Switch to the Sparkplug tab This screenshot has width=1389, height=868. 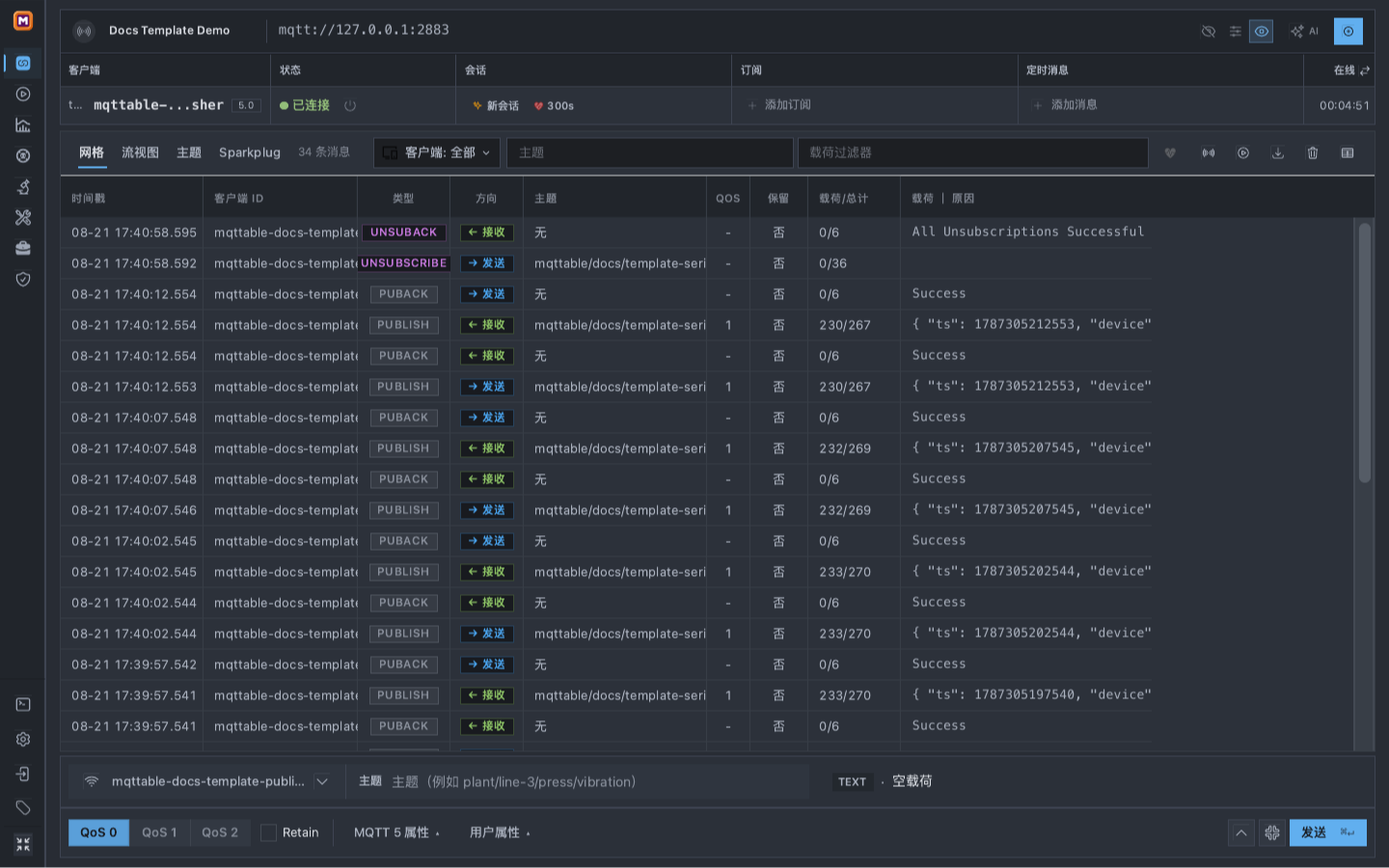[250, 152]
